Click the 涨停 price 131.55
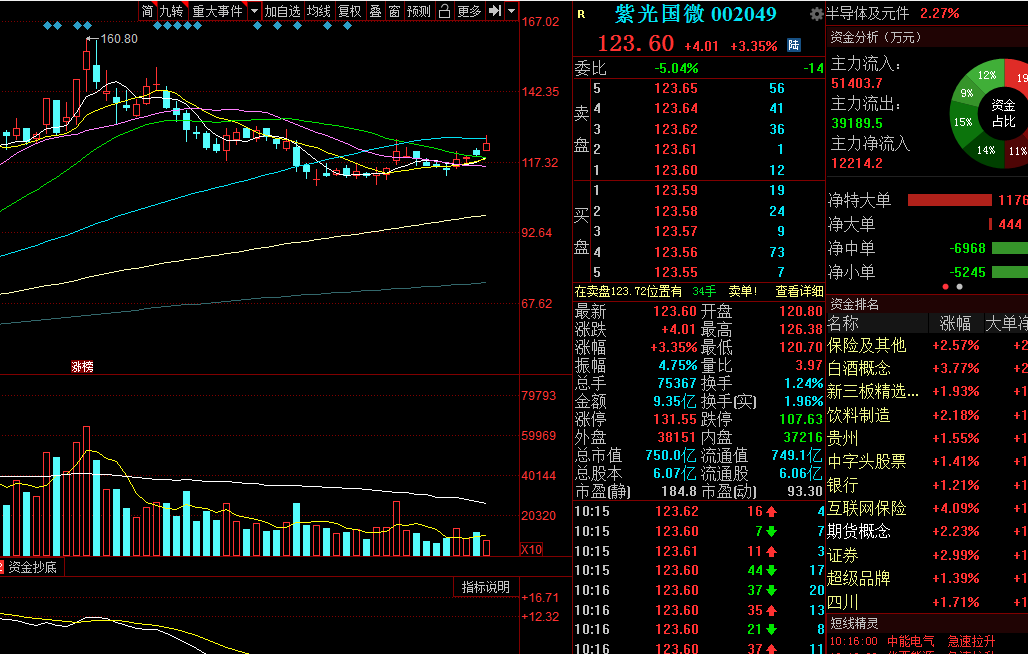The width and height of the screenshot is (1028, 654). [675, 419]
